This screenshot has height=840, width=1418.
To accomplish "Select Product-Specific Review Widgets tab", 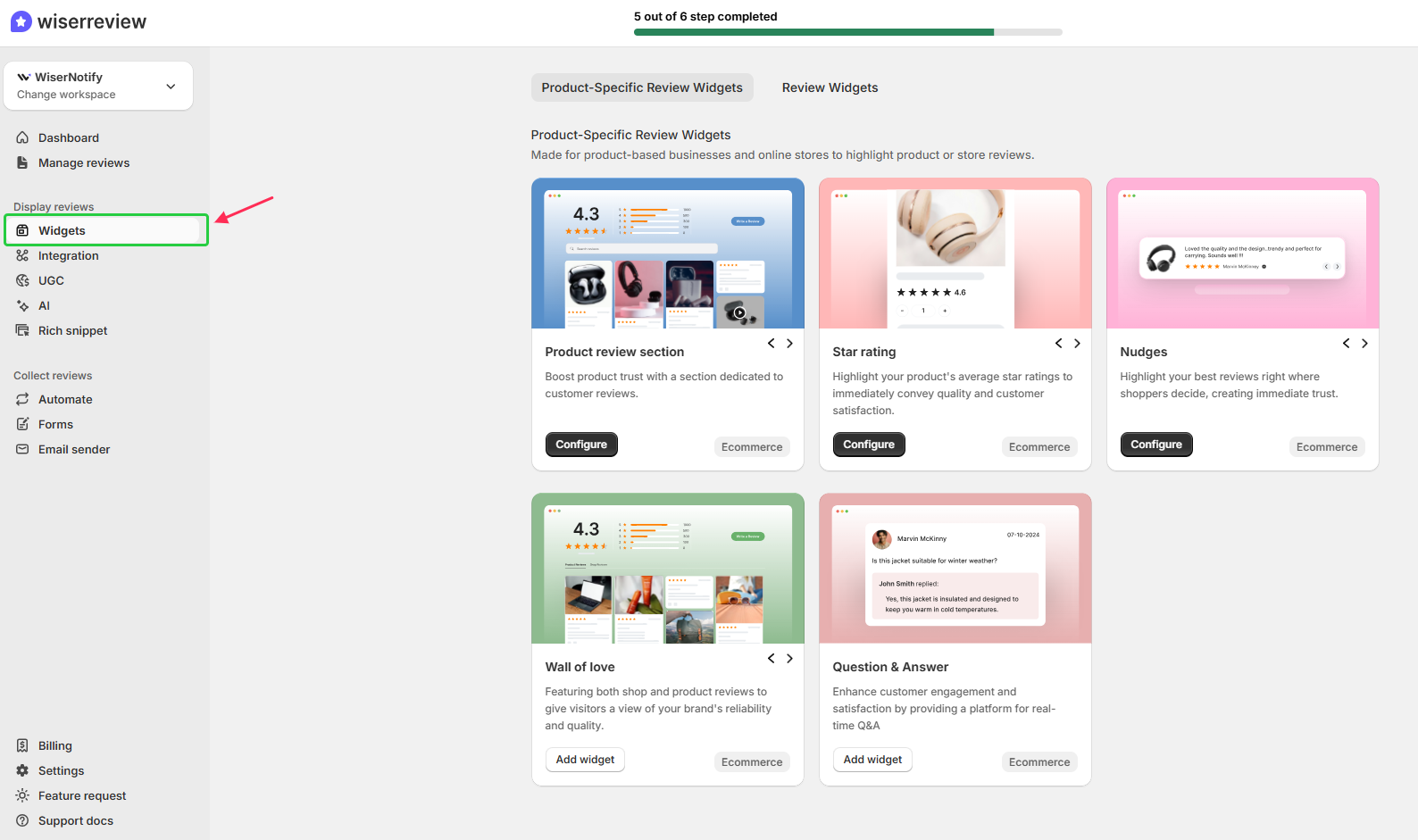I will tap(642, 87).
